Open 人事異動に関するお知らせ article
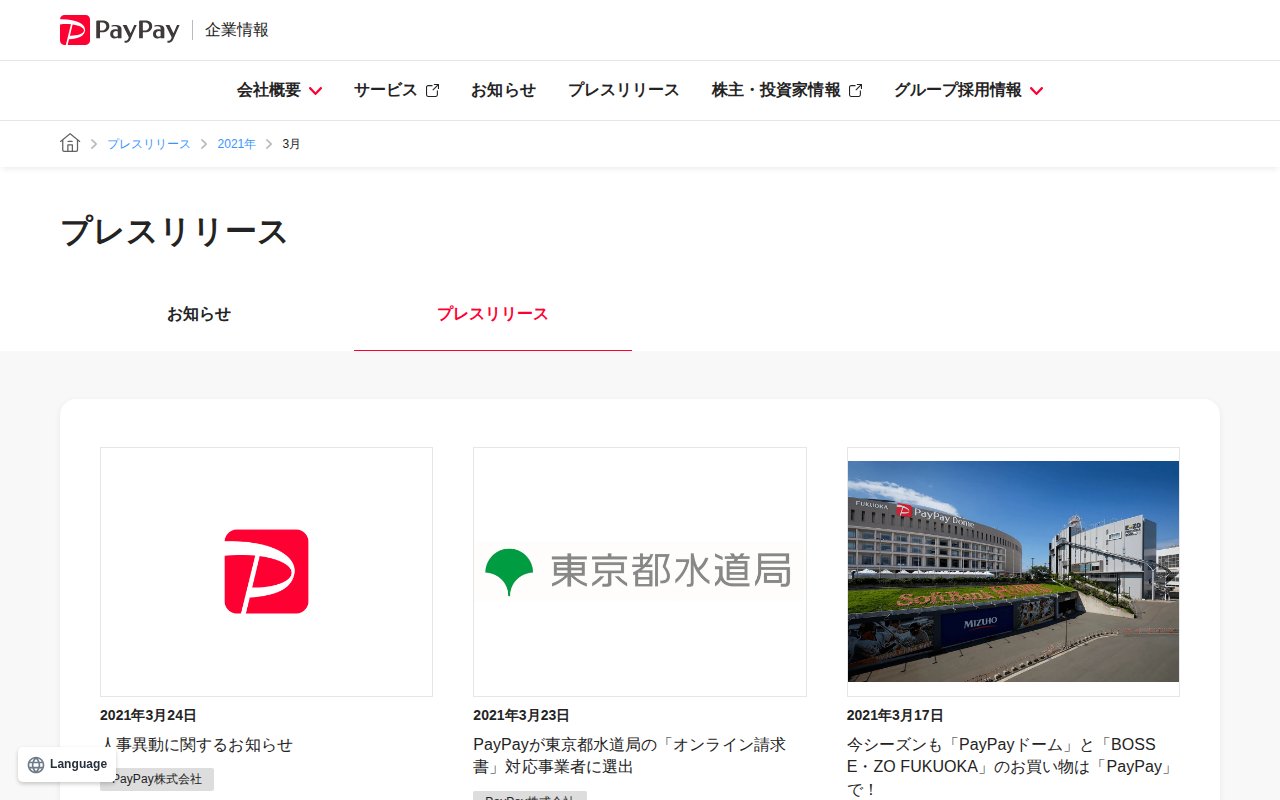The image size is (1280, 800). point(197,745)
